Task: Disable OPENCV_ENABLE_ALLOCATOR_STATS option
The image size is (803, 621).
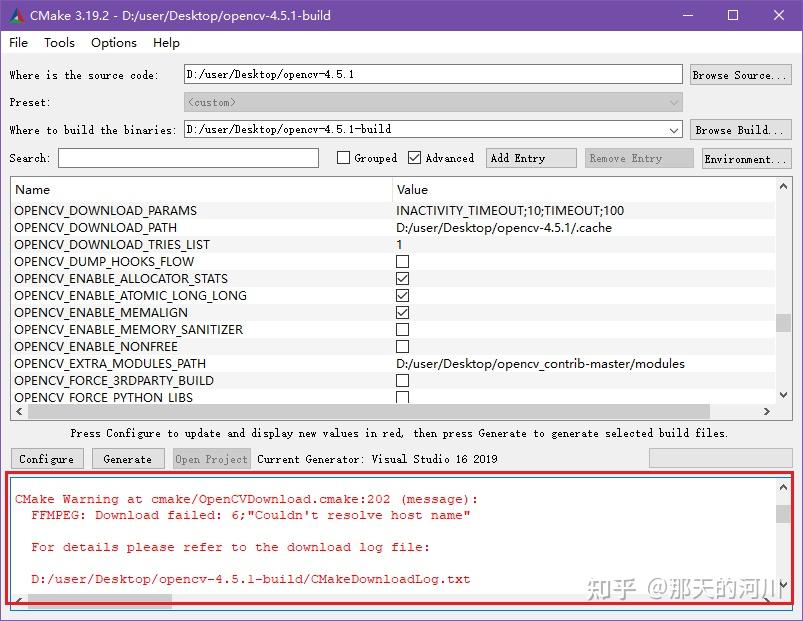Action: point(402,278)
